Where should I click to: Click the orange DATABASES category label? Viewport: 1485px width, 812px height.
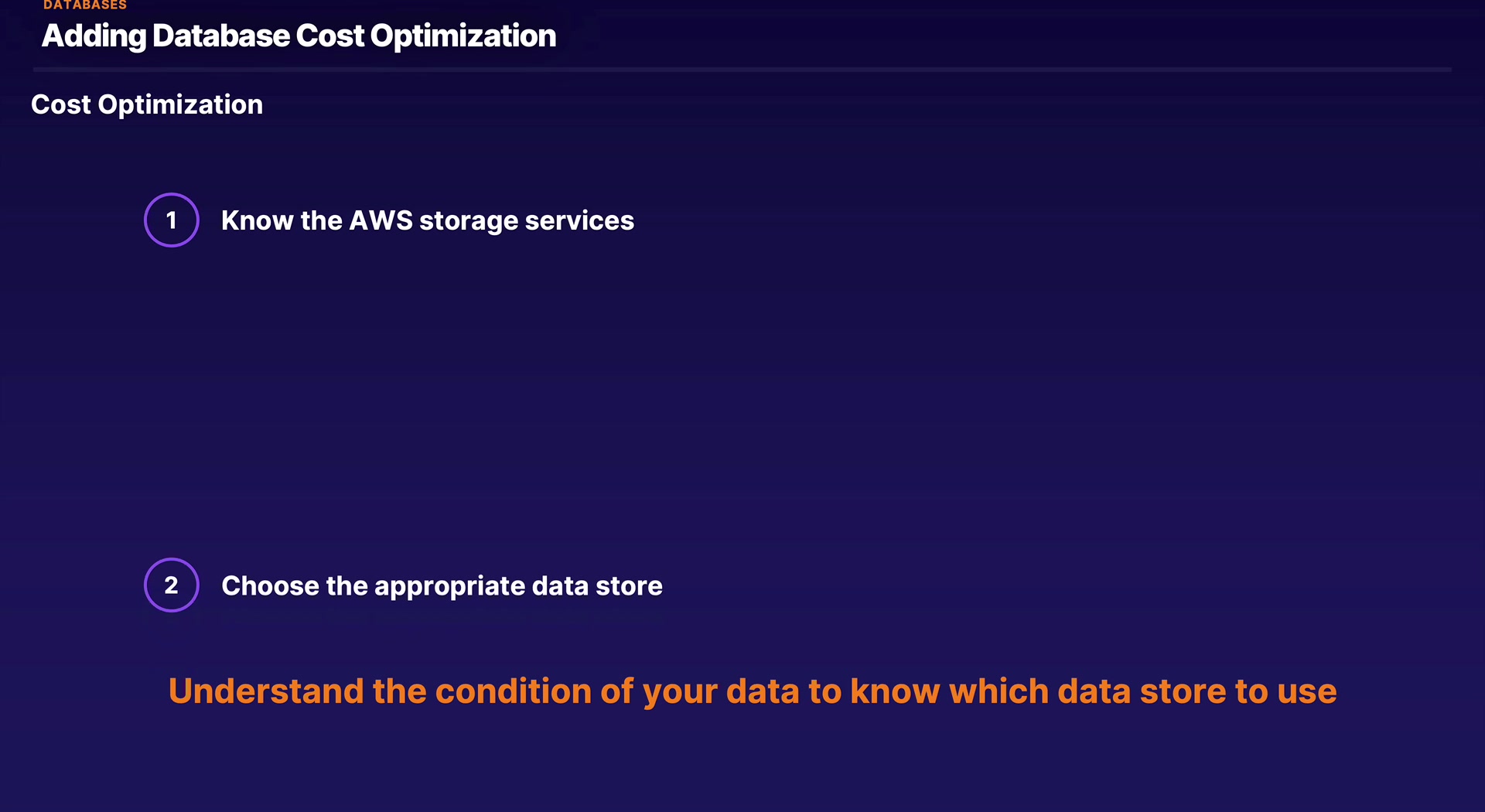[x=85, y=5]
